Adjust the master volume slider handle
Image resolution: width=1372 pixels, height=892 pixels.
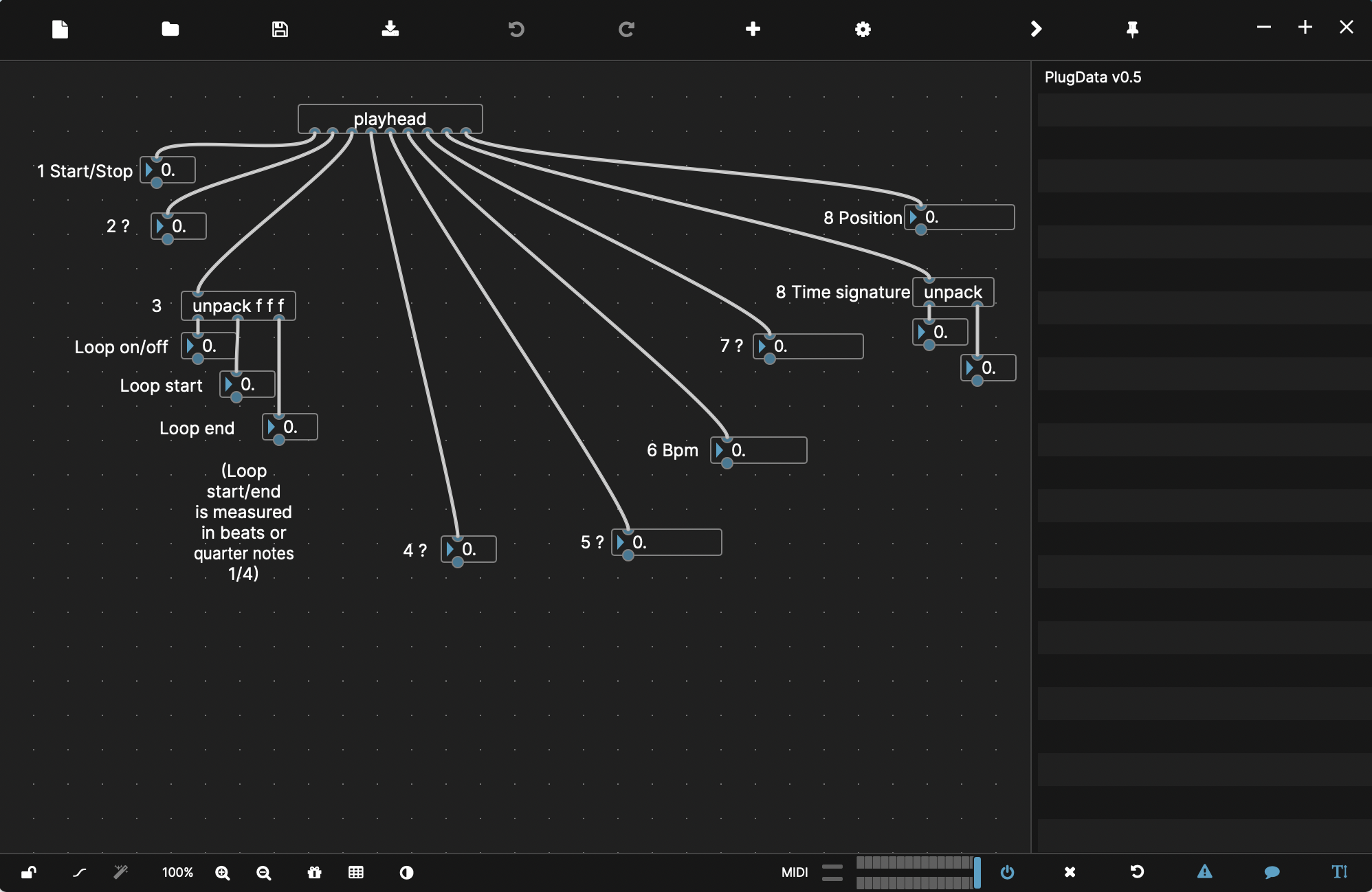[x=977, y=873]
